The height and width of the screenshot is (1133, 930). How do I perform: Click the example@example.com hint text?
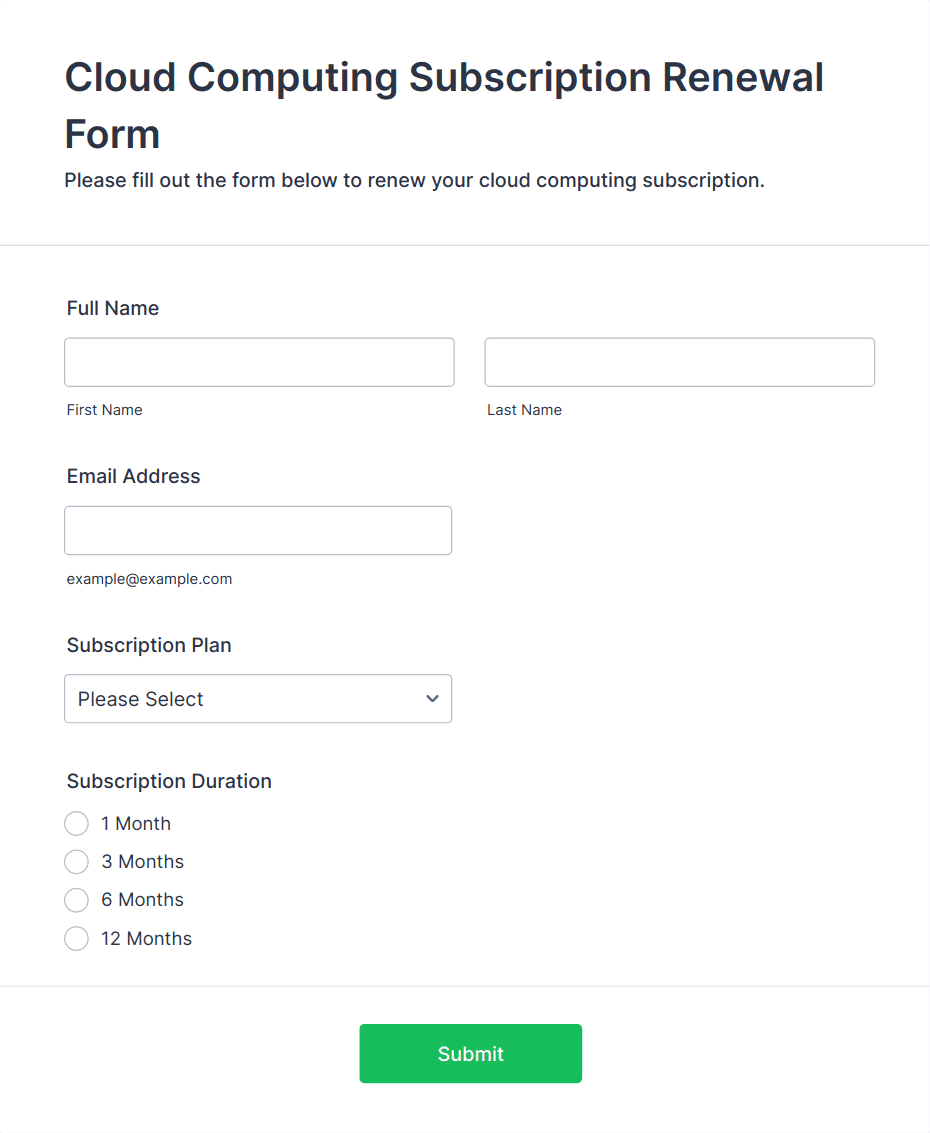click(x=149, y=579)
